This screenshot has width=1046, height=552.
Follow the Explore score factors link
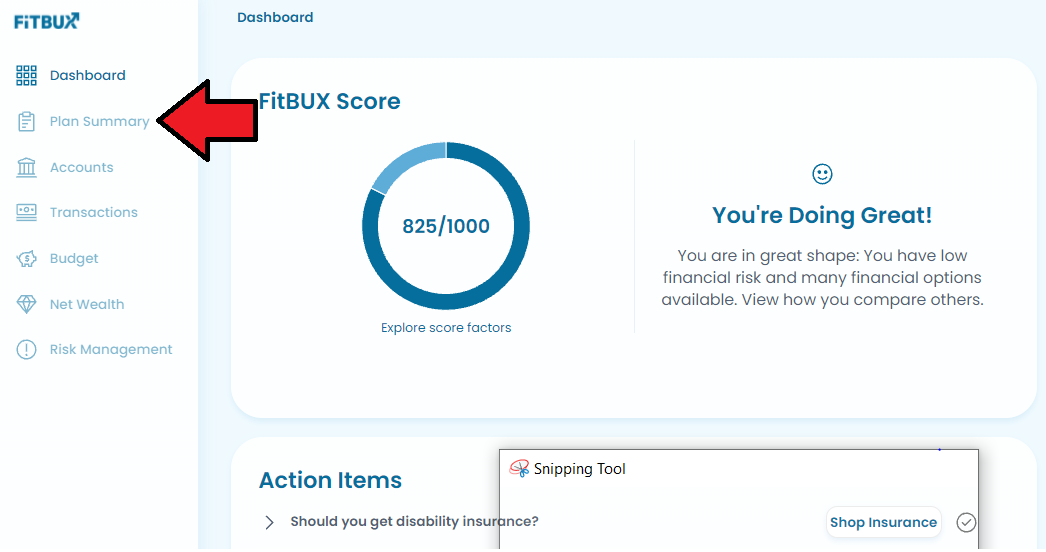[446, 328]
